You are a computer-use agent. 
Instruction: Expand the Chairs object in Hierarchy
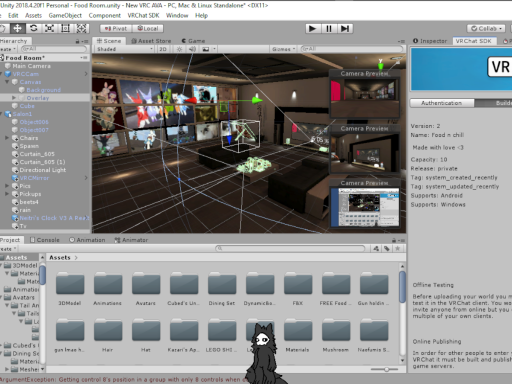7,138
